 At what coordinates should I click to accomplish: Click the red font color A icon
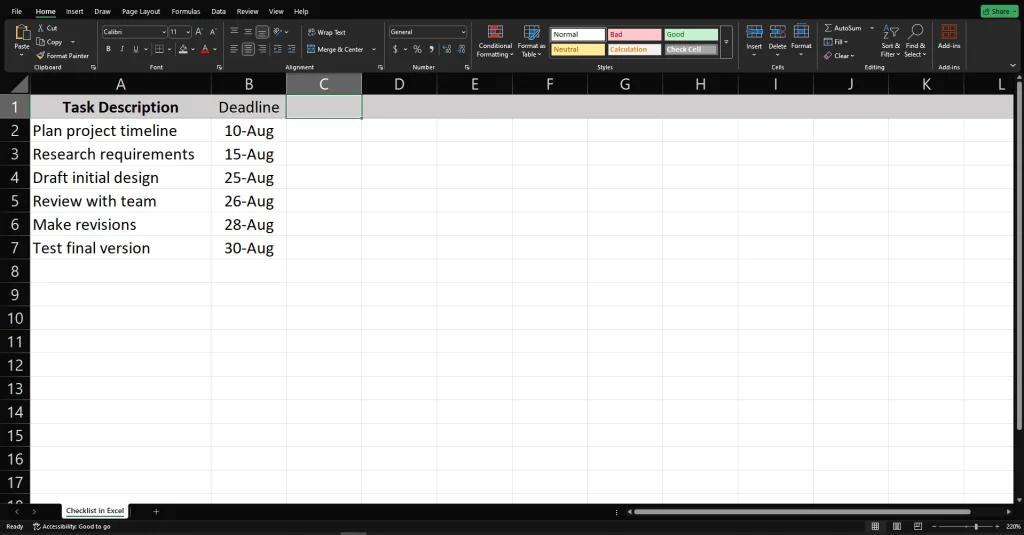coord(205,49)
